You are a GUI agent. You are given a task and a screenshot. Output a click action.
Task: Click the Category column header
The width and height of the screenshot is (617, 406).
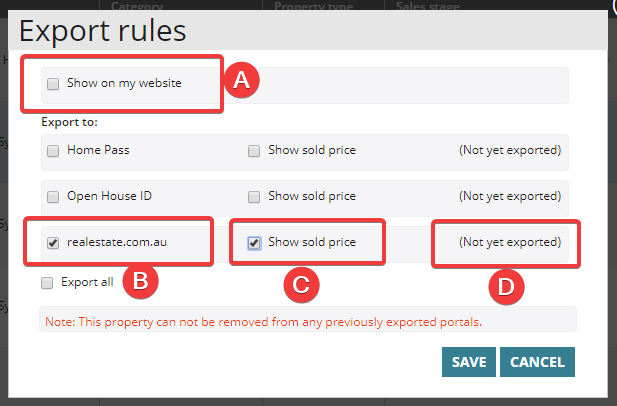coord(137,5)
